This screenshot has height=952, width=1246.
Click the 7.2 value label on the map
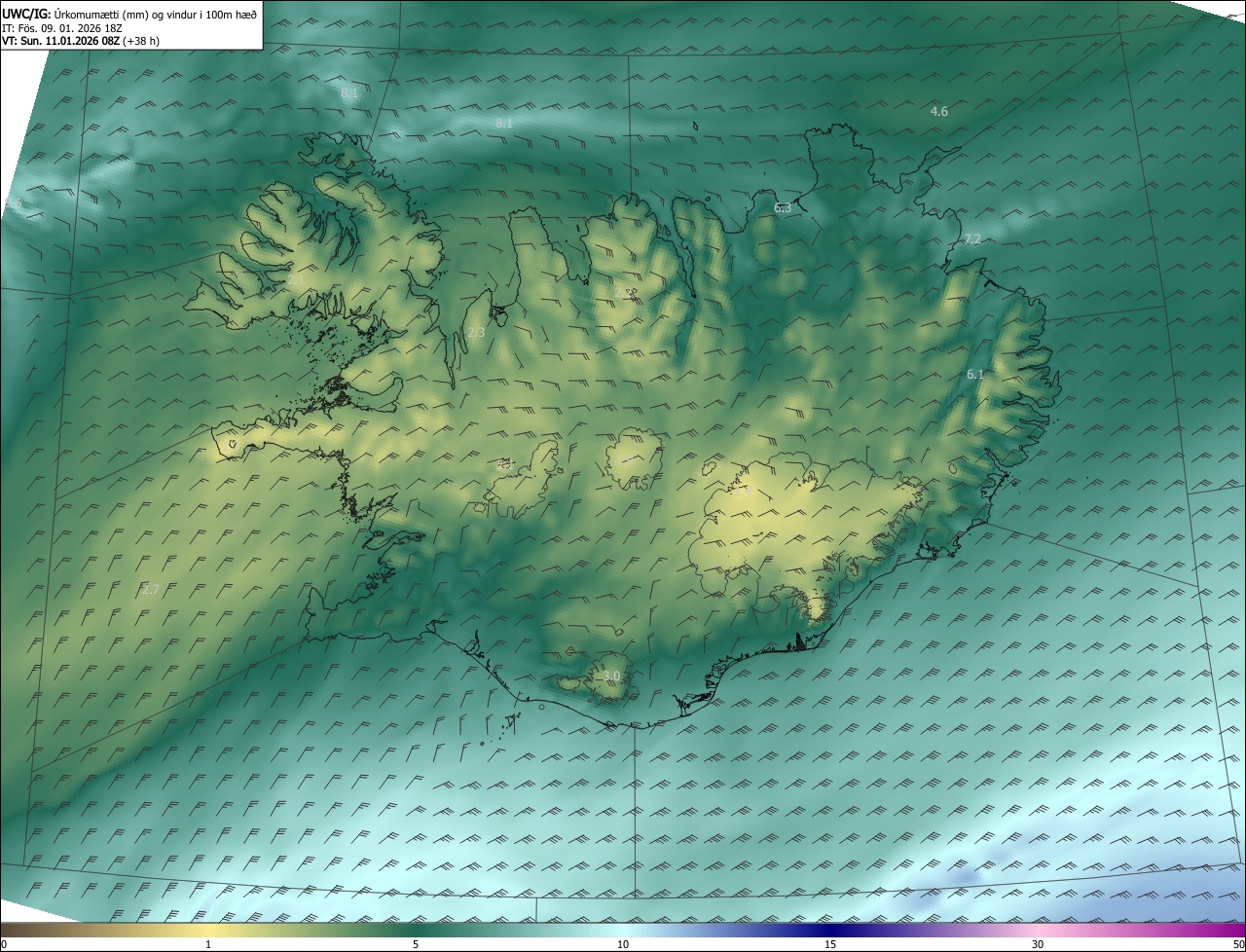(971, 239)
